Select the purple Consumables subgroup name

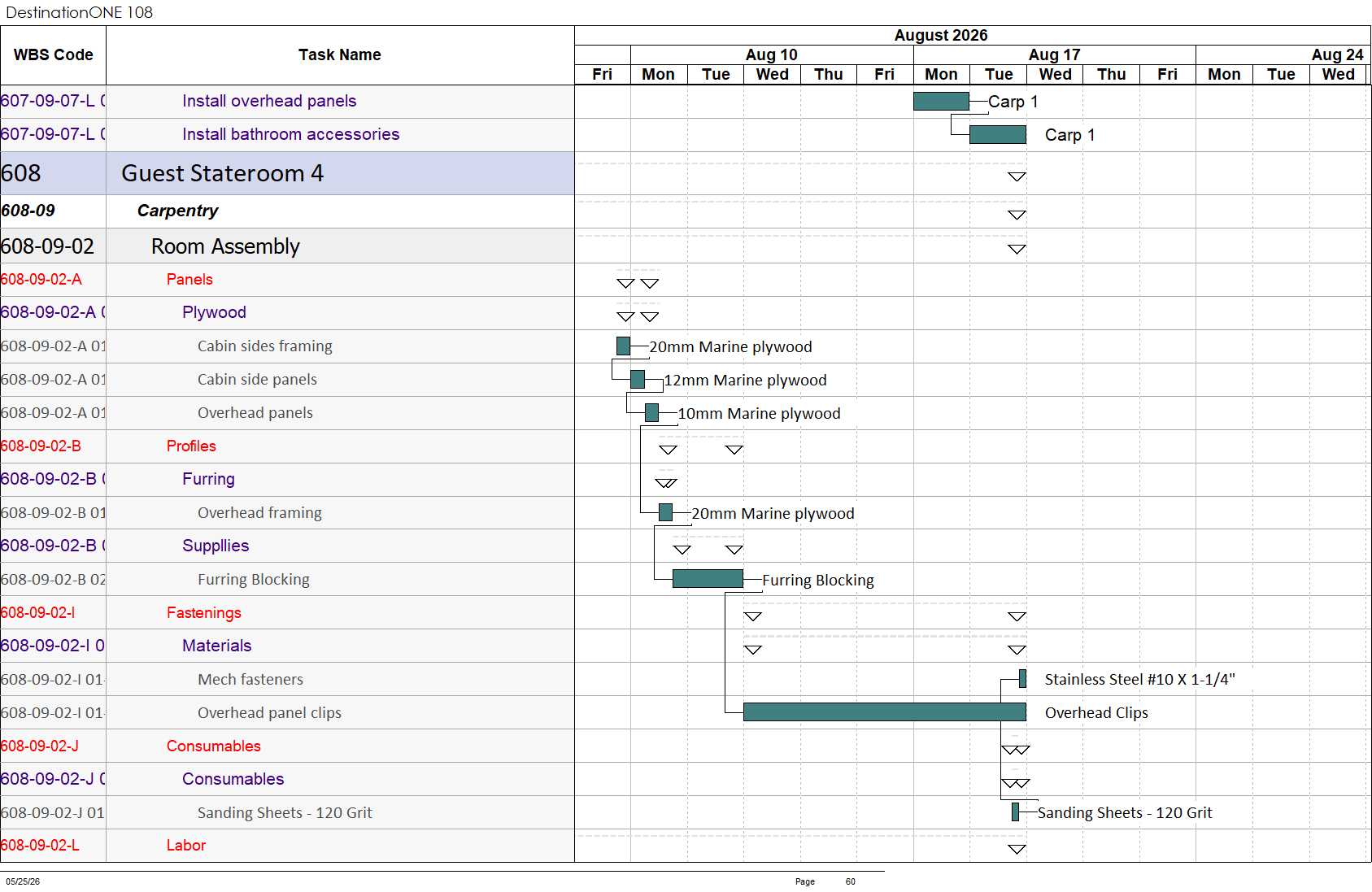click(x=233, y=779)
